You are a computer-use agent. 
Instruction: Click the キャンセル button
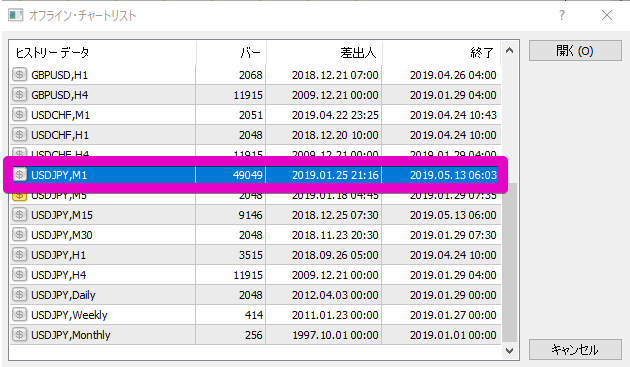click(575, 350)
